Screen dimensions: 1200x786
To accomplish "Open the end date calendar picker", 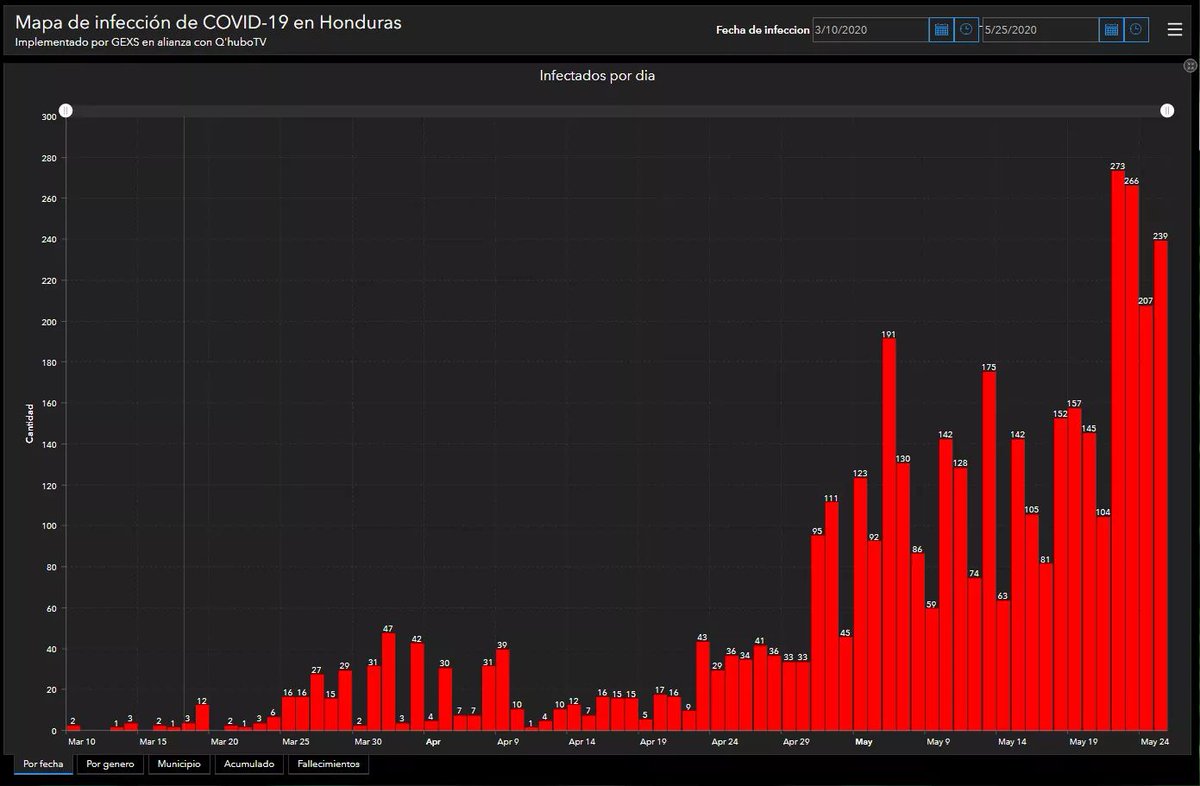I will [1111, 30].
